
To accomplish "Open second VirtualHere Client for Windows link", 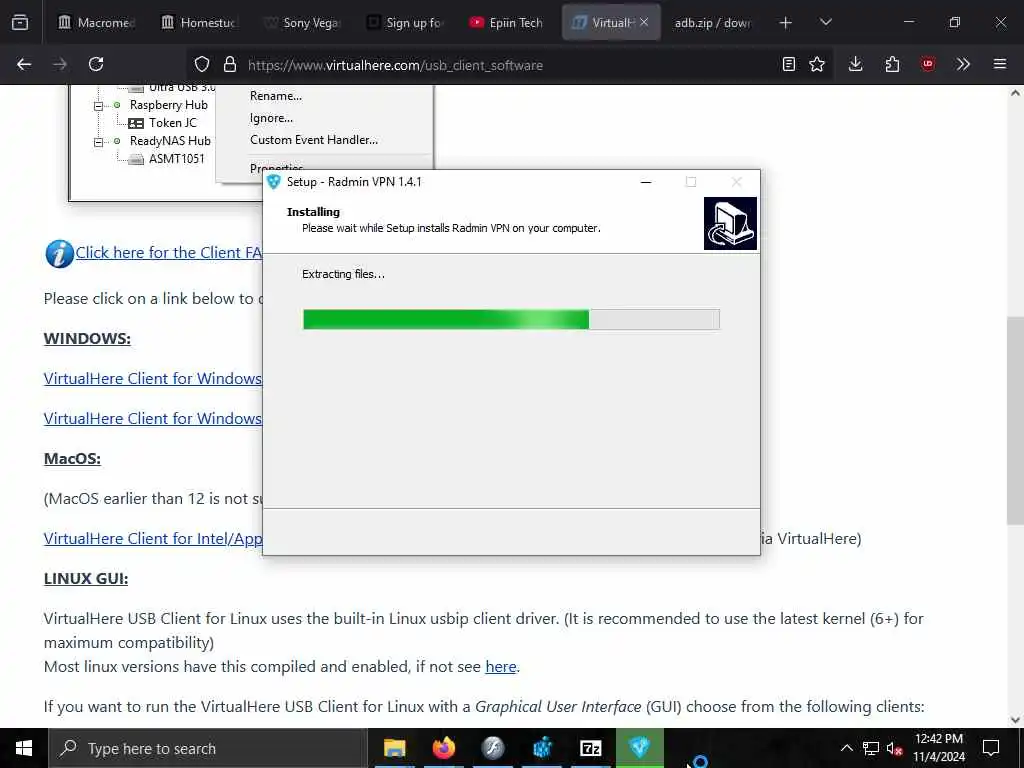I will point(153,419).
